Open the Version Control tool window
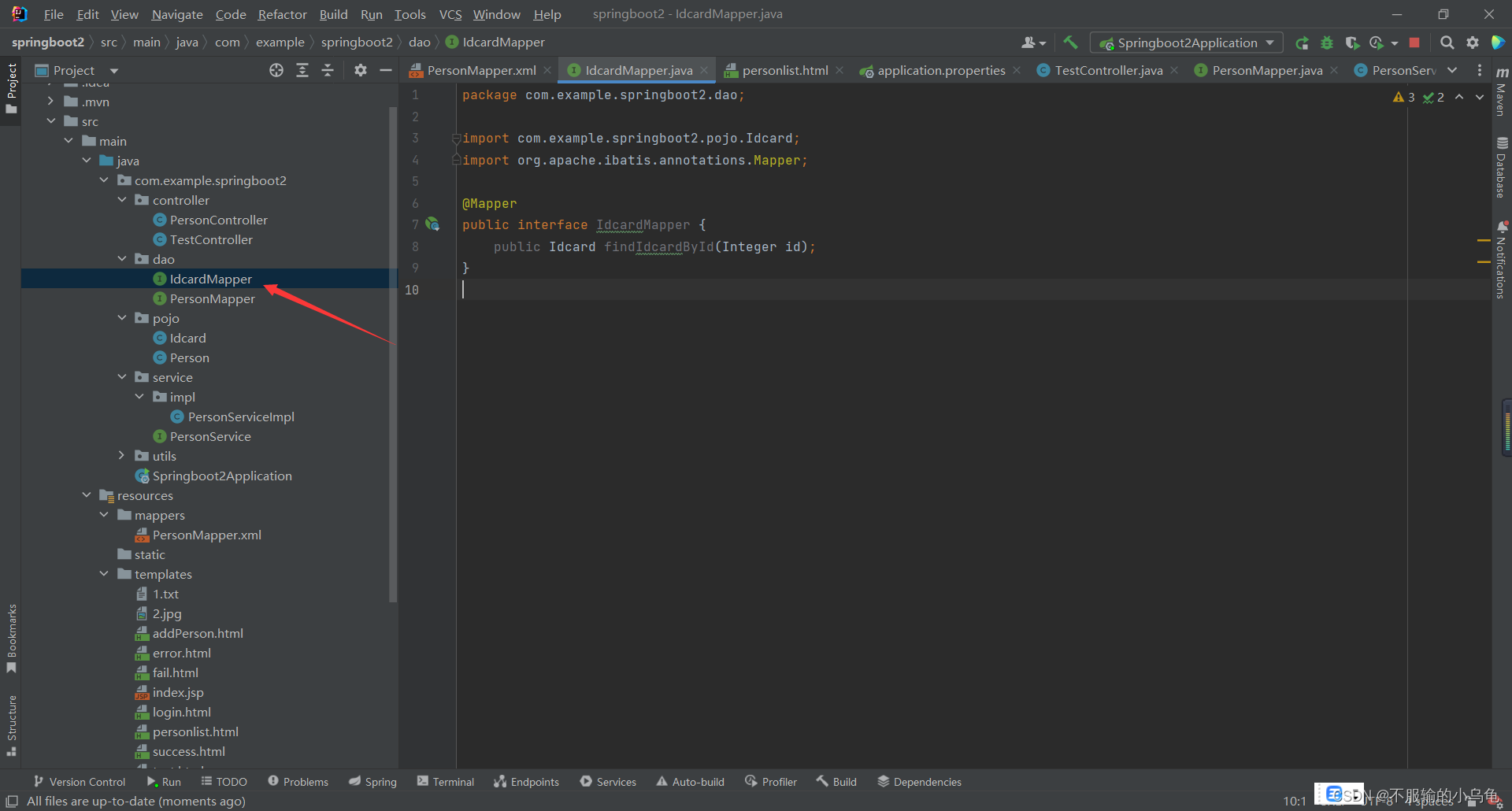 (x=80, y=782)
